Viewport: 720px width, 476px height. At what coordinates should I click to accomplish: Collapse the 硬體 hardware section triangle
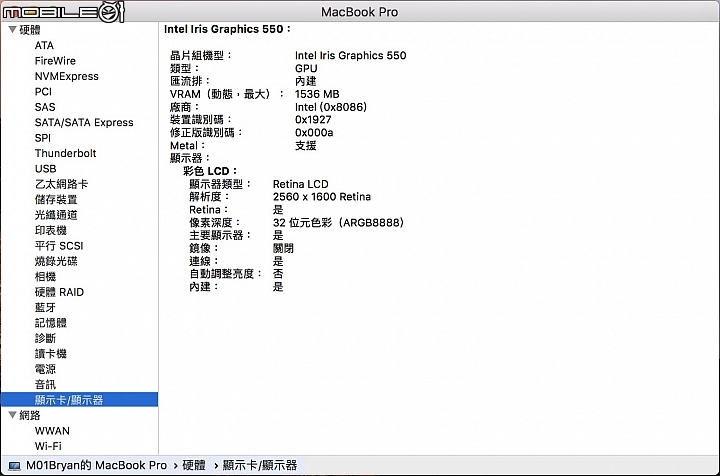(x=12, y=30)
